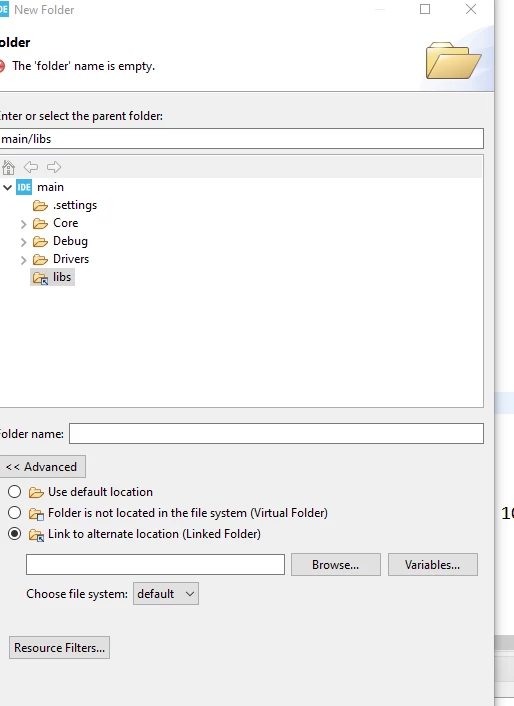Viewport: 514px width, 706px height.
Task: Click the .settings folder icon
Action: point(40,205)
